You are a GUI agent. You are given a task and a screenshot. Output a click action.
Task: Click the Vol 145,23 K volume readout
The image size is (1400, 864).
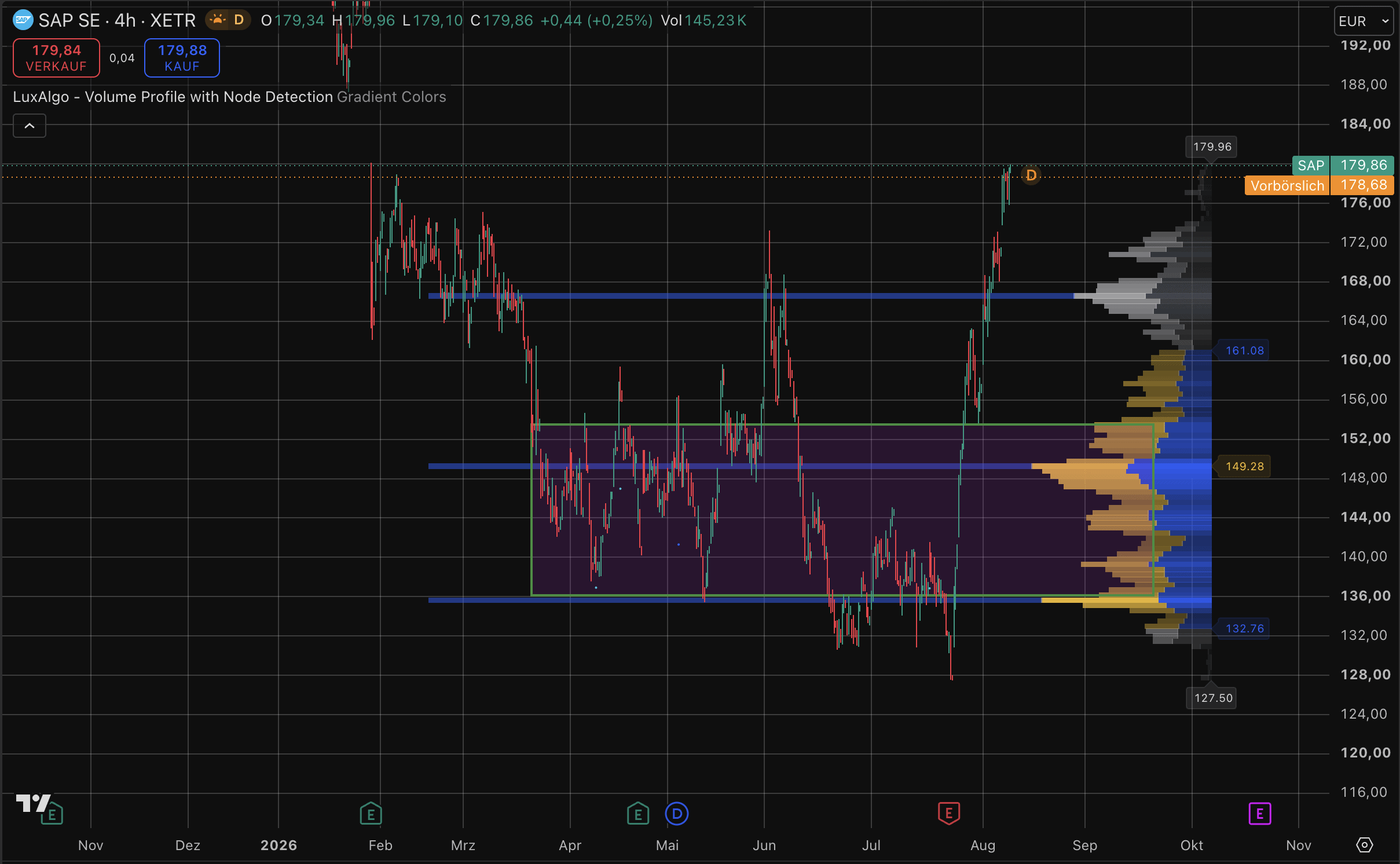point(703,21)
